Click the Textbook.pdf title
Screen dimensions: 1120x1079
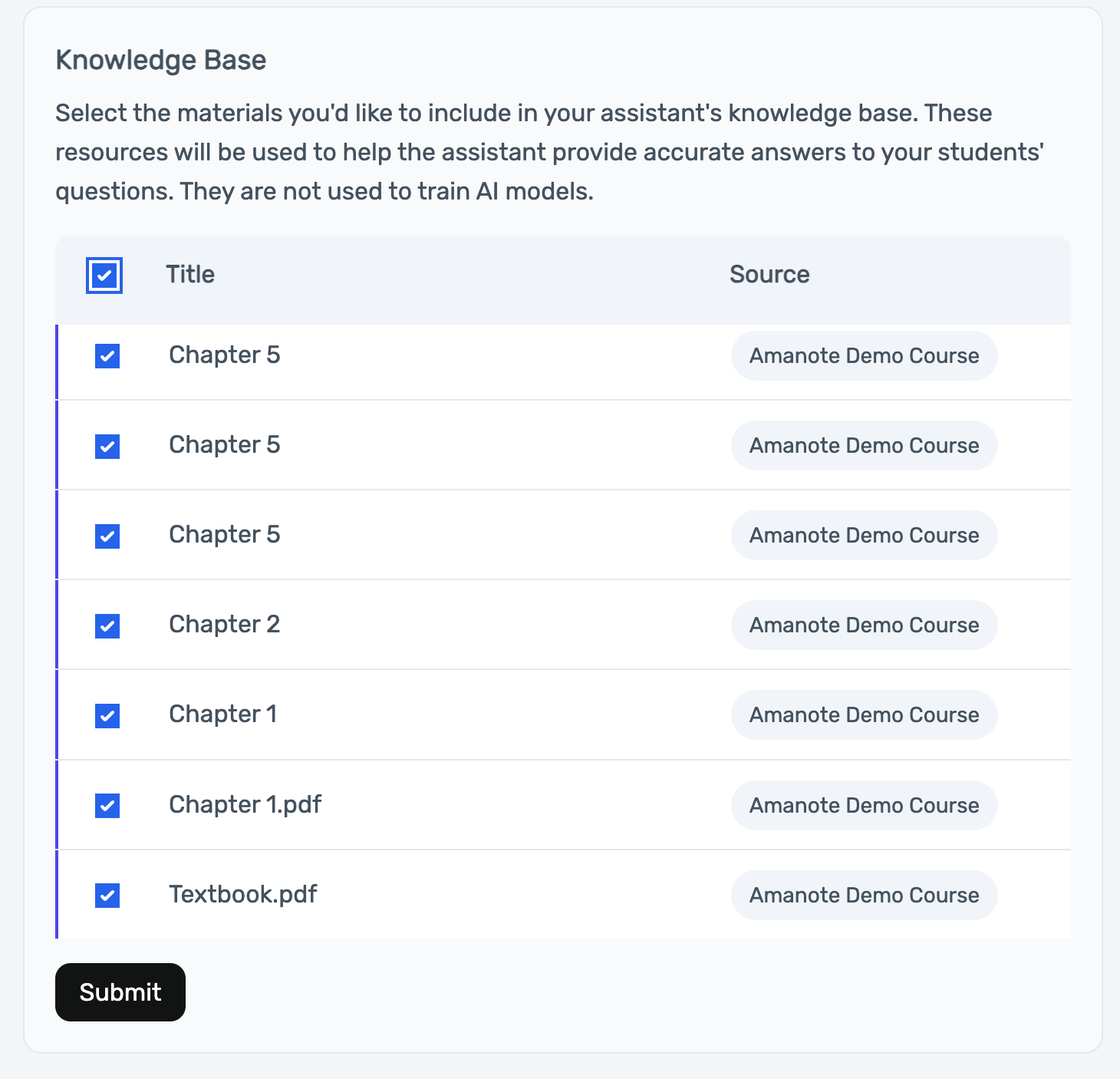click(242, 894)
